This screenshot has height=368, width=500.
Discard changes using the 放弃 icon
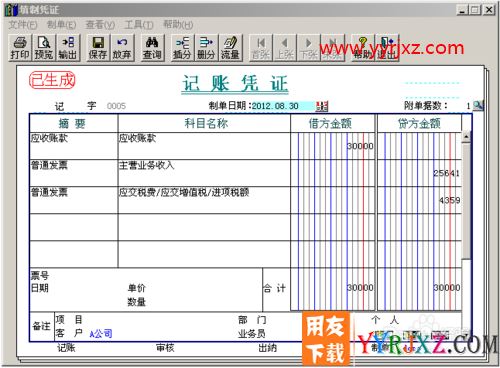122,48
